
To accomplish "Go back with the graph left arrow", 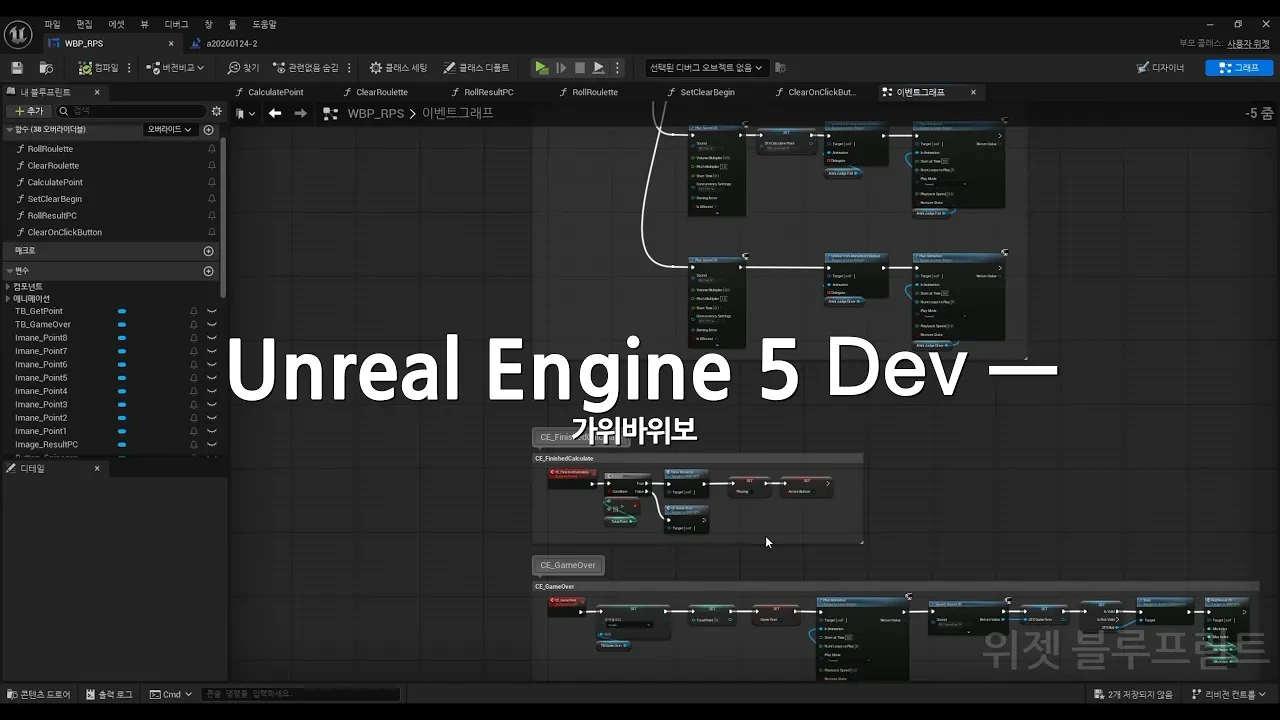I will [x=275, y=113].
